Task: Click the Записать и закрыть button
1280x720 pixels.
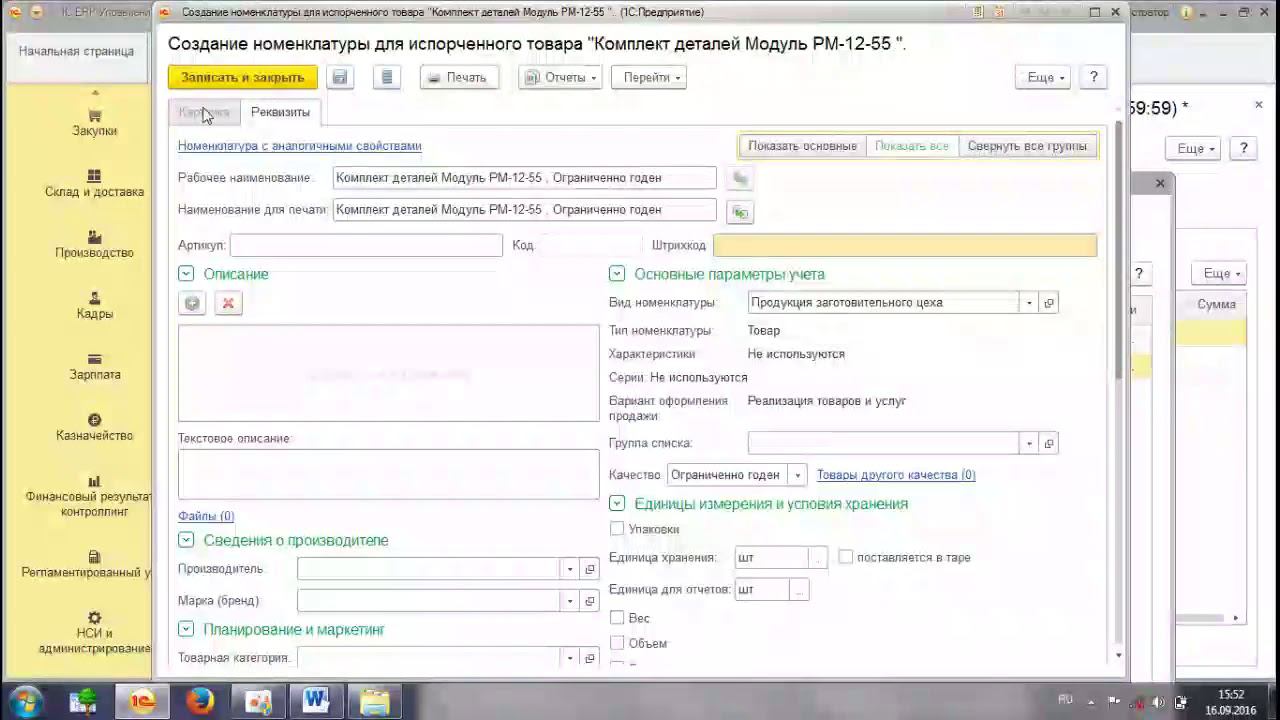Action: click(243, 77)
